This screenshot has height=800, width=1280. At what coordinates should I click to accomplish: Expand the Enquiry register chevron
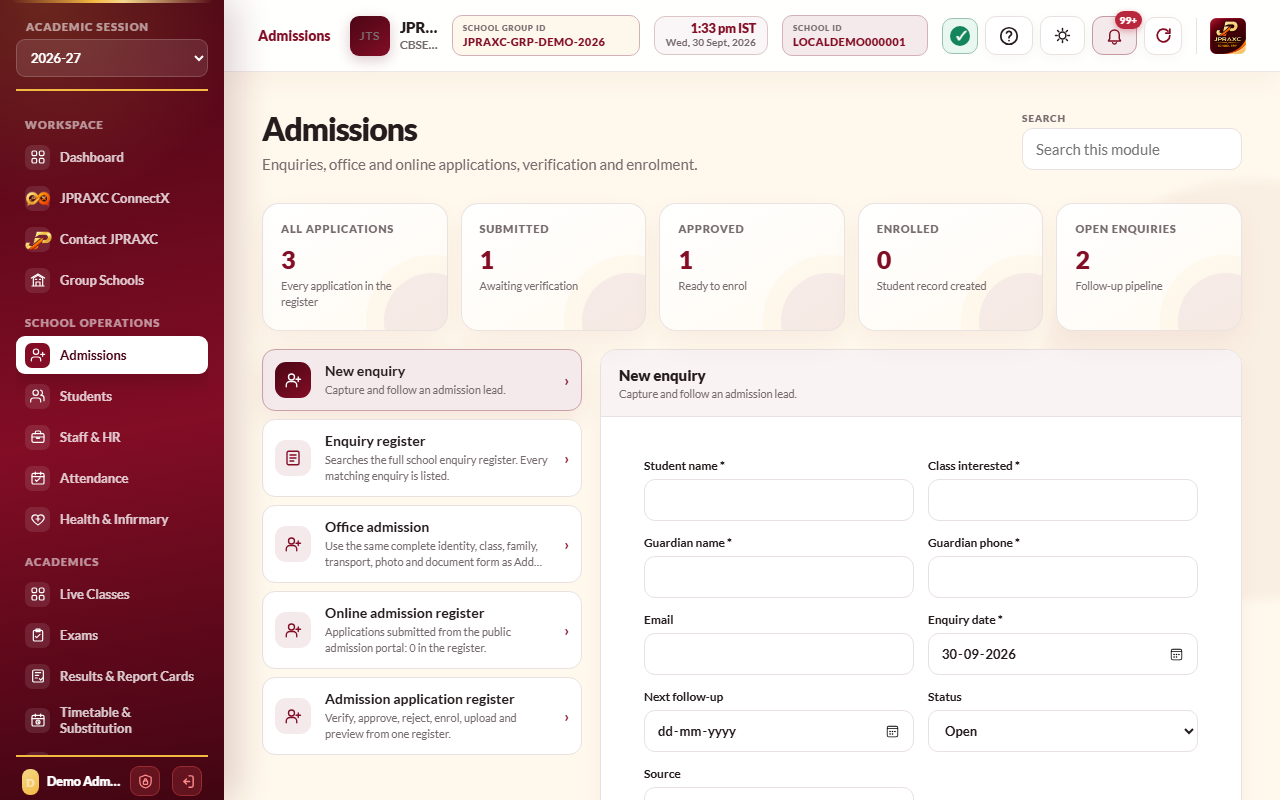tap(566, 458)
